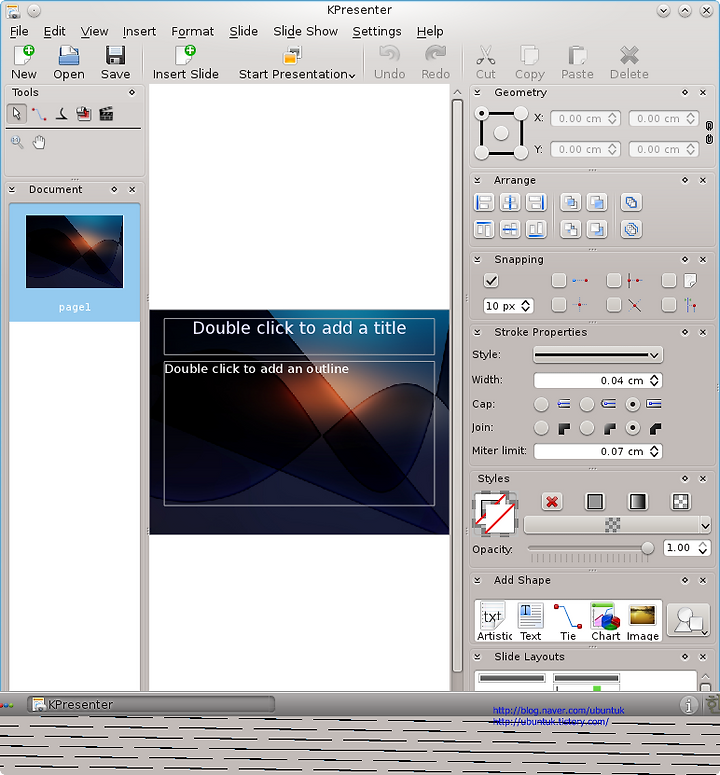720x775 pixels.
Task: Select the zoom magnifier tool
Action: (17, 142)
